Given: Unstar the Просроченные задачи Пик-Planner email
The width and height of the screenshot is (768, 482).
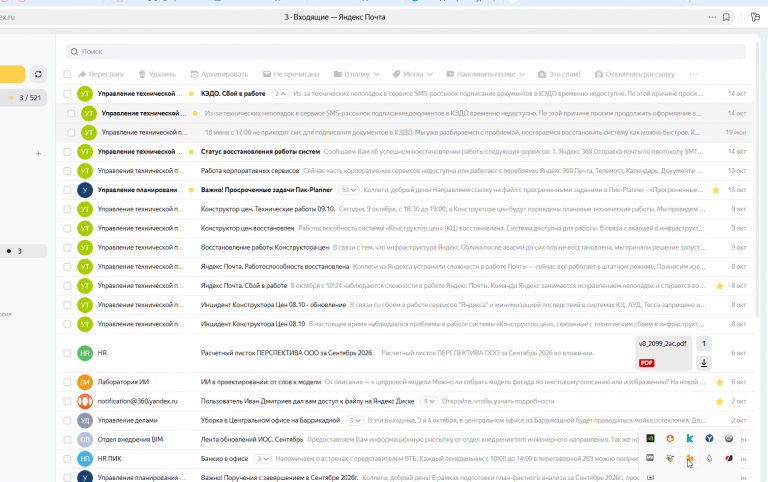Looking at the screenshot, I should pos(716,190).
